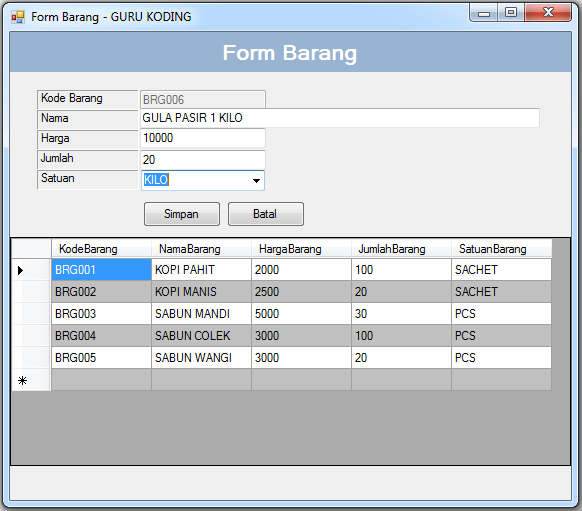Viewport: 582px width, 511px height.
Task: Sort by NamaBarang column header
Action: [x=201, y=249]
